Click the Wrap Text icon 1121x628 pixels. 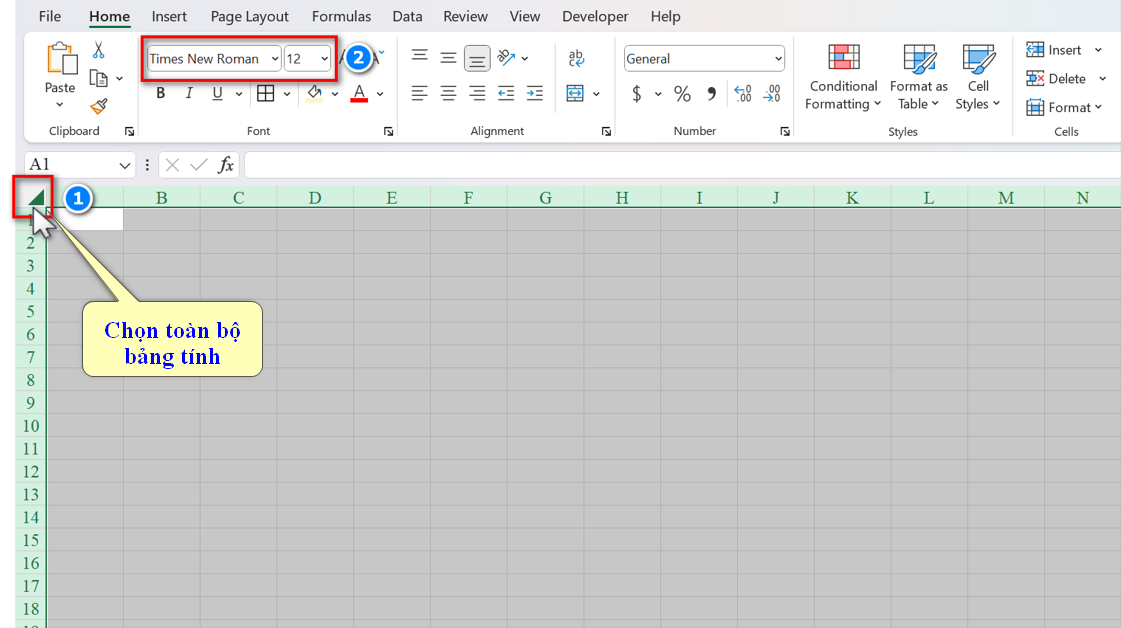(x=576, y=59)
